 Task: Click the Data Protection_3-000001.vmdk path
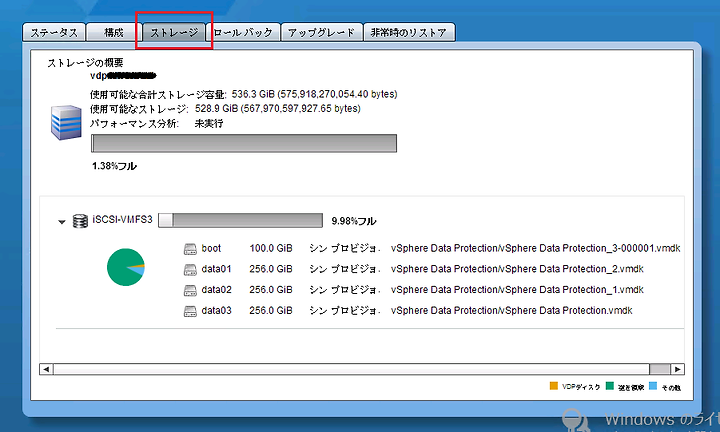pyautogui.click(x=535, y=248)
